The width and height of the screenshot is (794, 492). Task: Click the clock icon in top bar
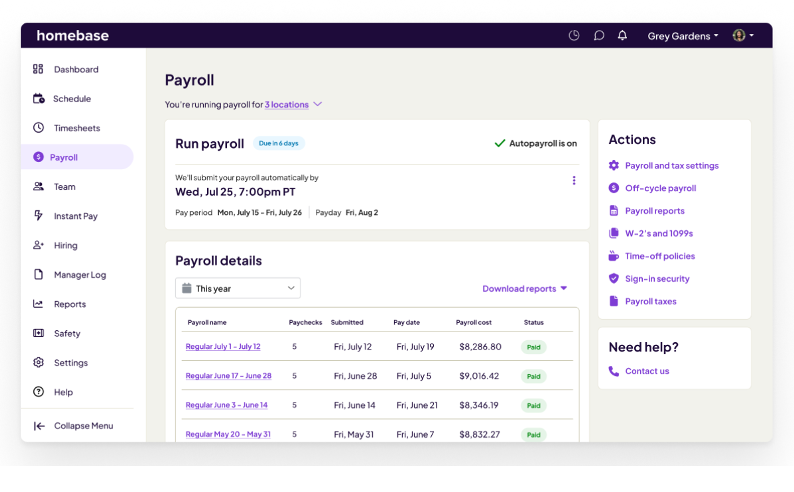click(574, 35)
